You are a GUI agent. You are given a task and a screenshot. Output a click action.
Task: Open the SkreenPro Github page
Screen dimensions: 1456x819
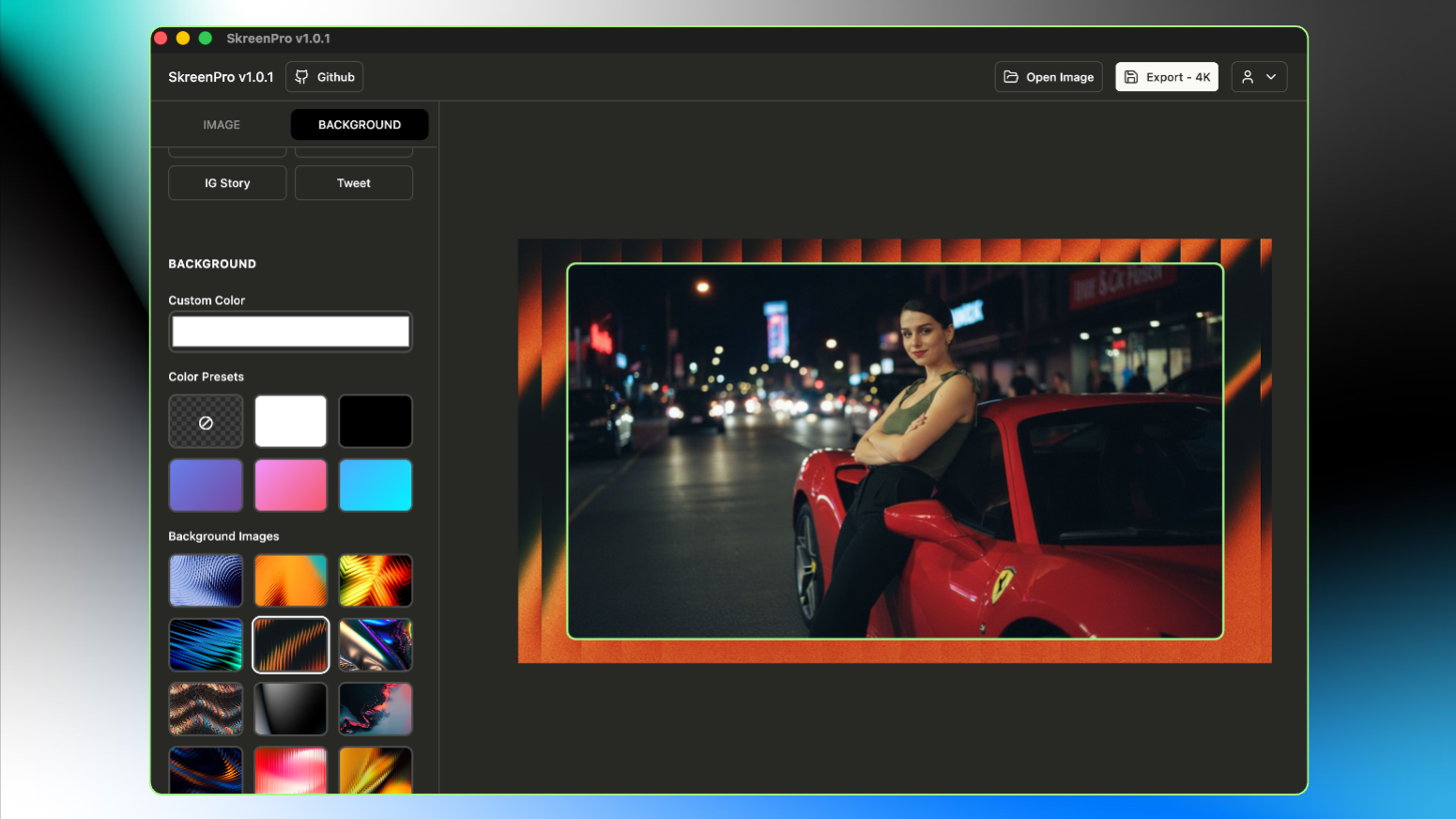point(324,77)
